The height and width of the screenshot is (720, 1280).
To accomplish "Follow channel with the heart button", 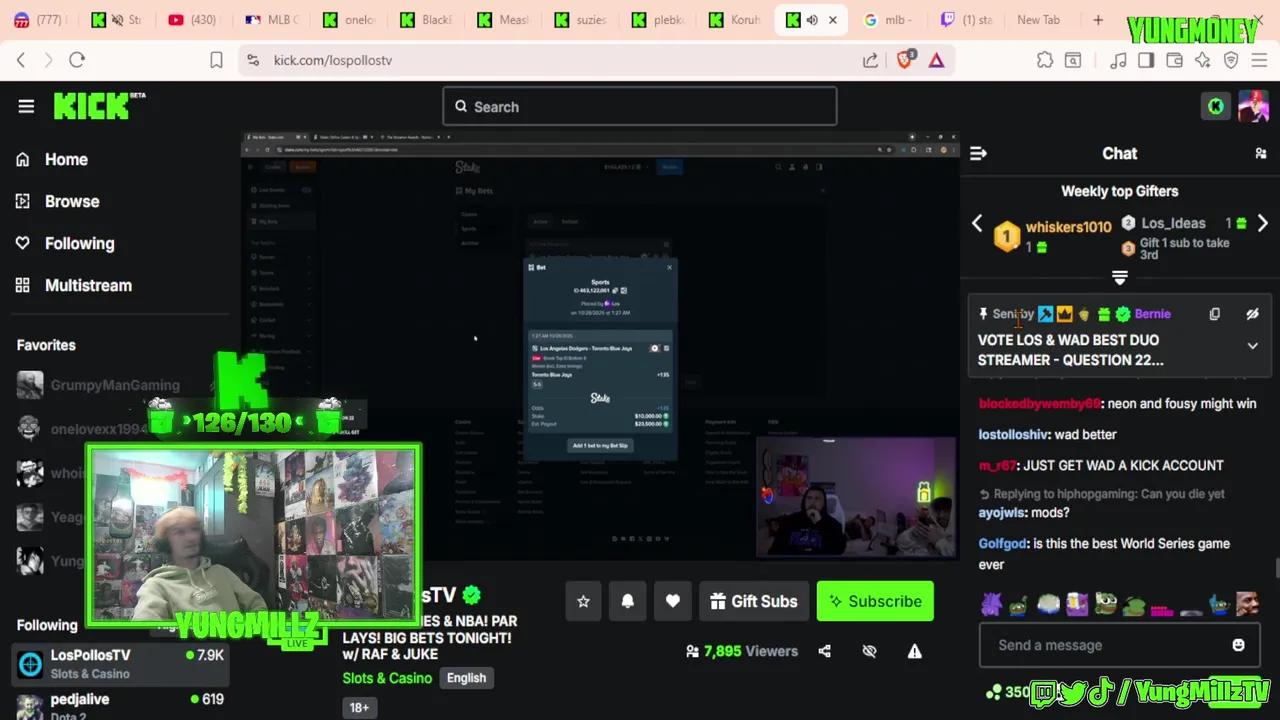I will (x=673, y=601).
